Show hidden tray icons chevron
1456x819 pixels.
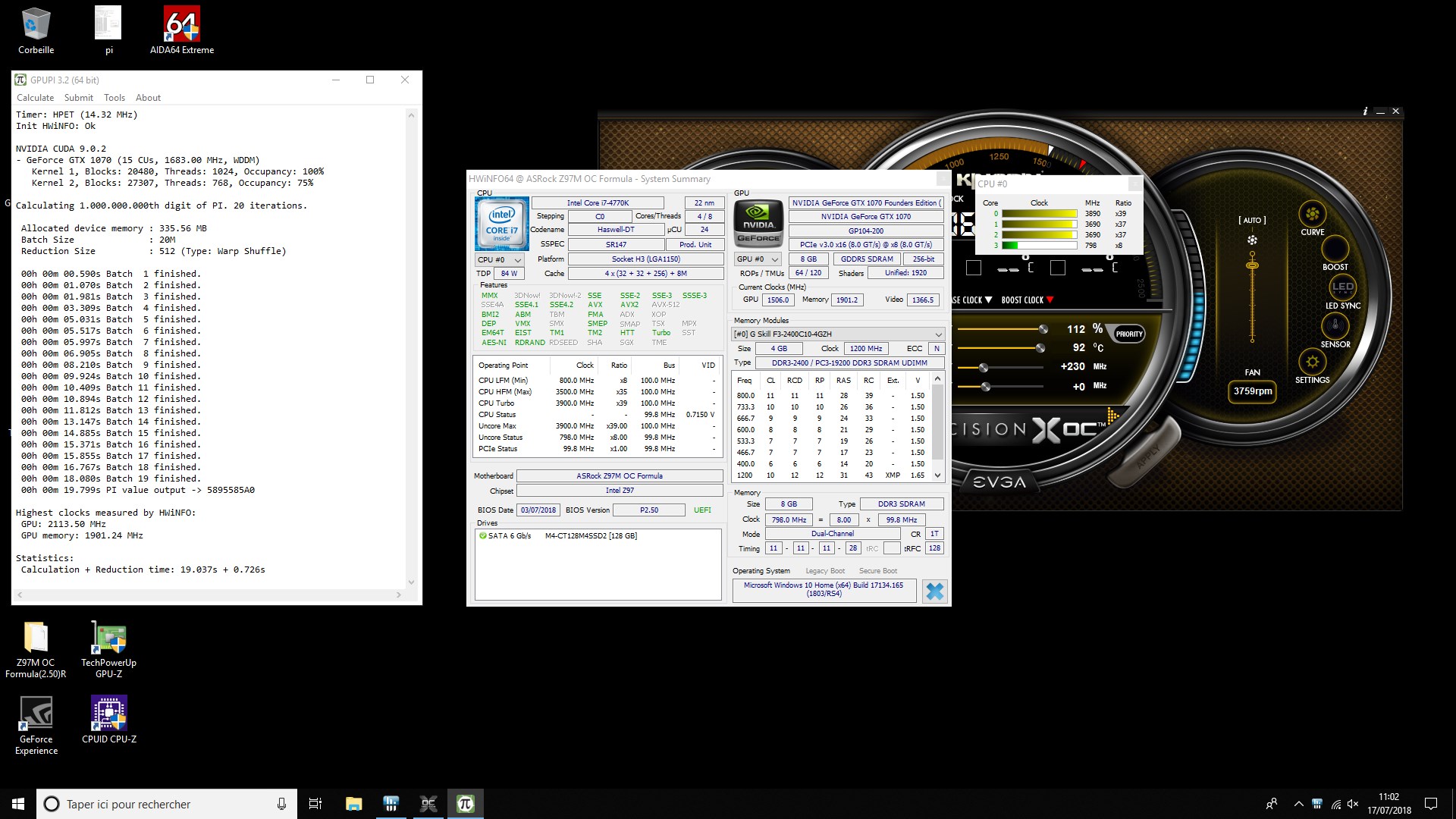coord(1298,804)
